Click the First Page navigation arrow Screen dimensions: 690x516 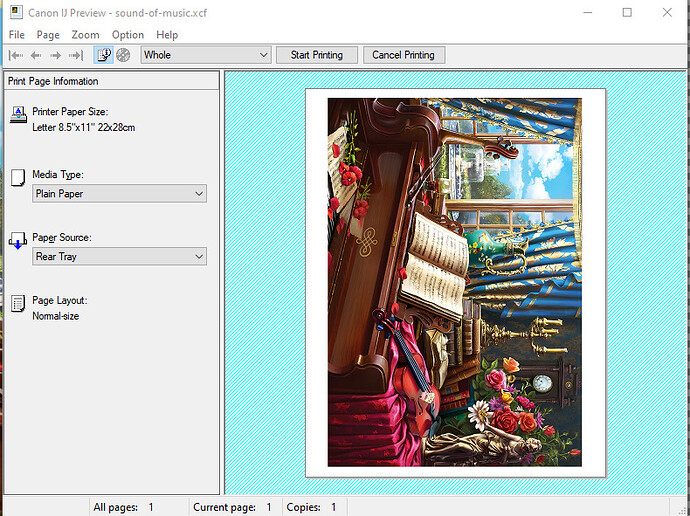click(x=16, y=55)
